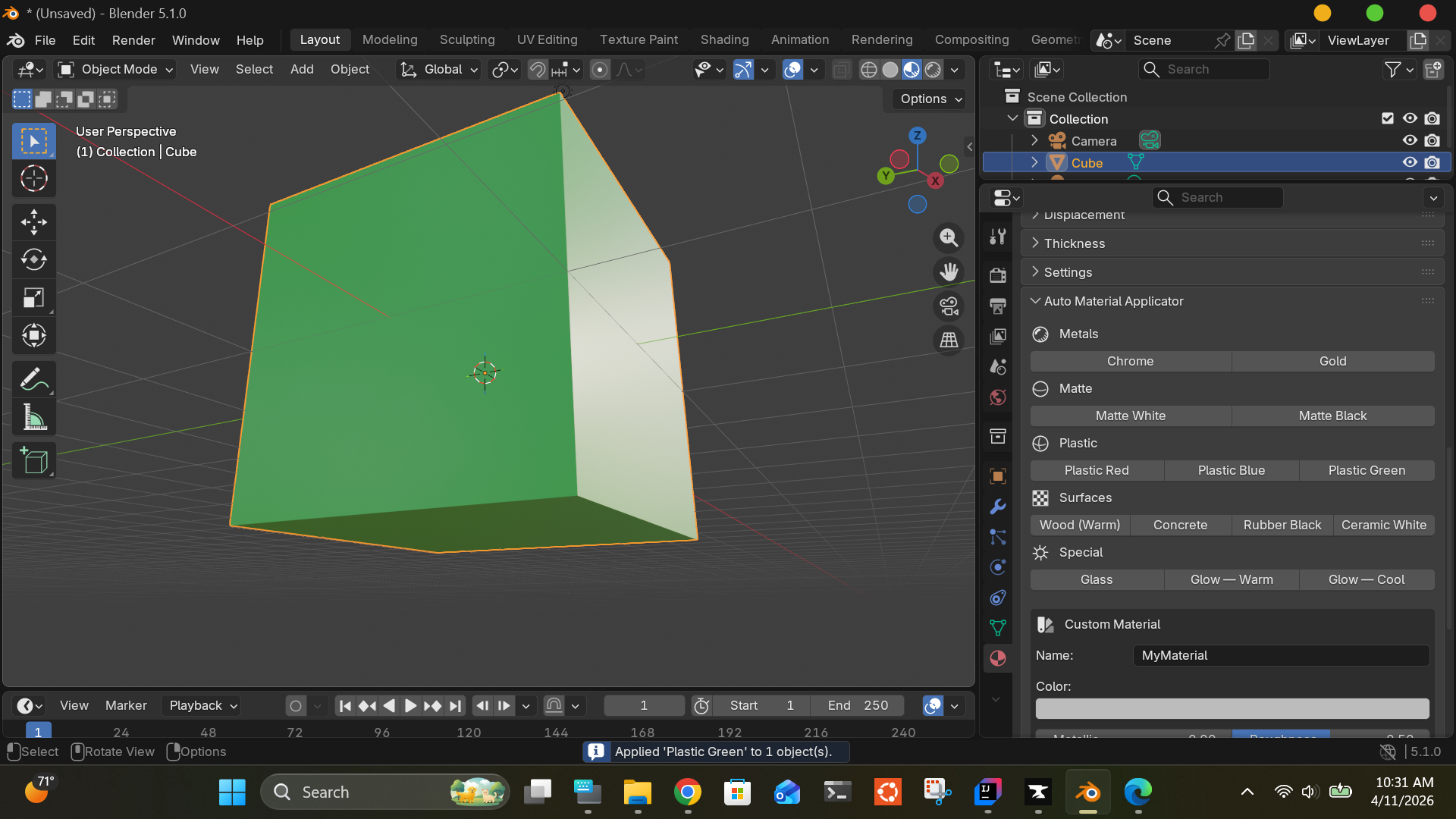Expand the Camera tree item
The width and height of the screenshot is (1456, 819).
pyautogui.click(x=1034, y=140)
